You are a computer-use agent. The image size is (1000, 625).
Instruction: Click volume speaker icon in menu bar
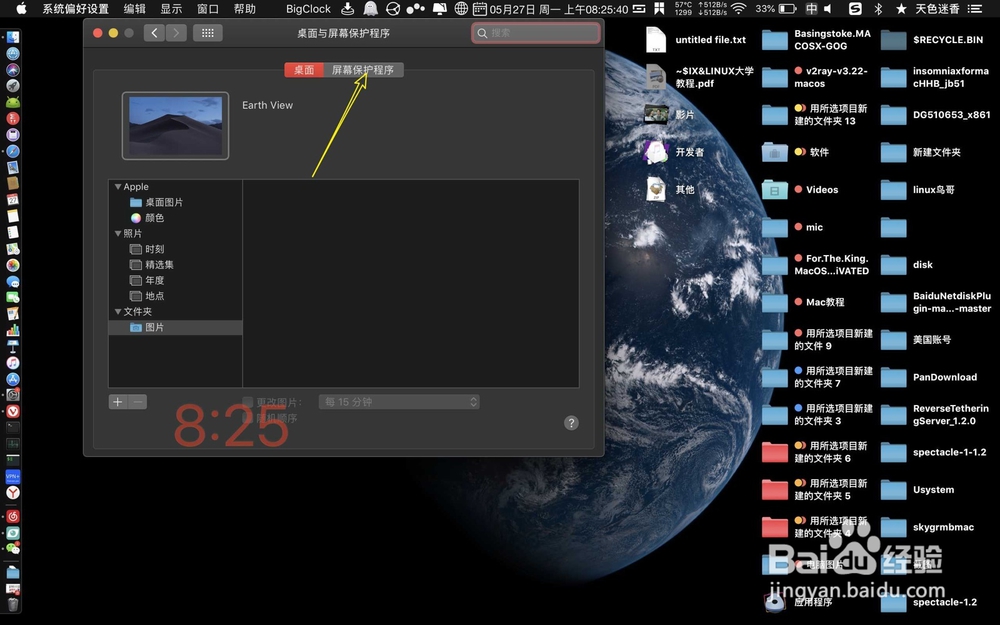click(828, 9)
